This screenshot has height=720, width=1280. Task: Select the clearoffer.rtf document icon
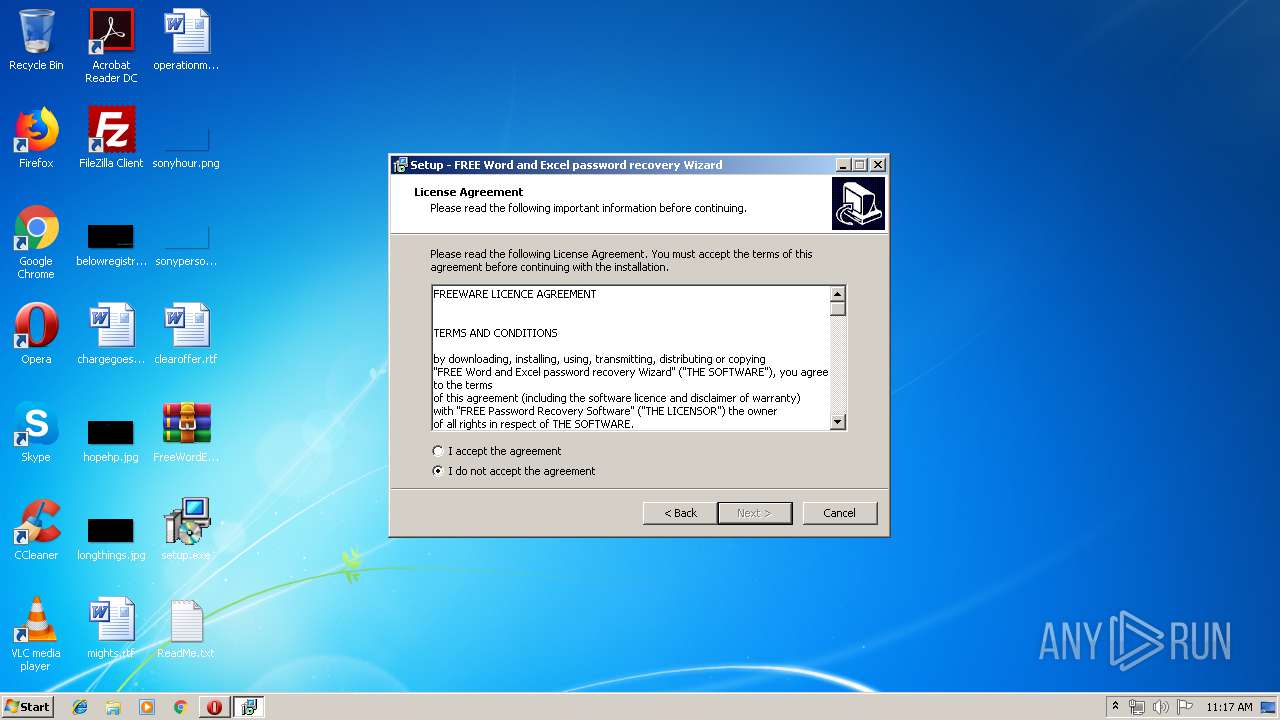(186, 334)
